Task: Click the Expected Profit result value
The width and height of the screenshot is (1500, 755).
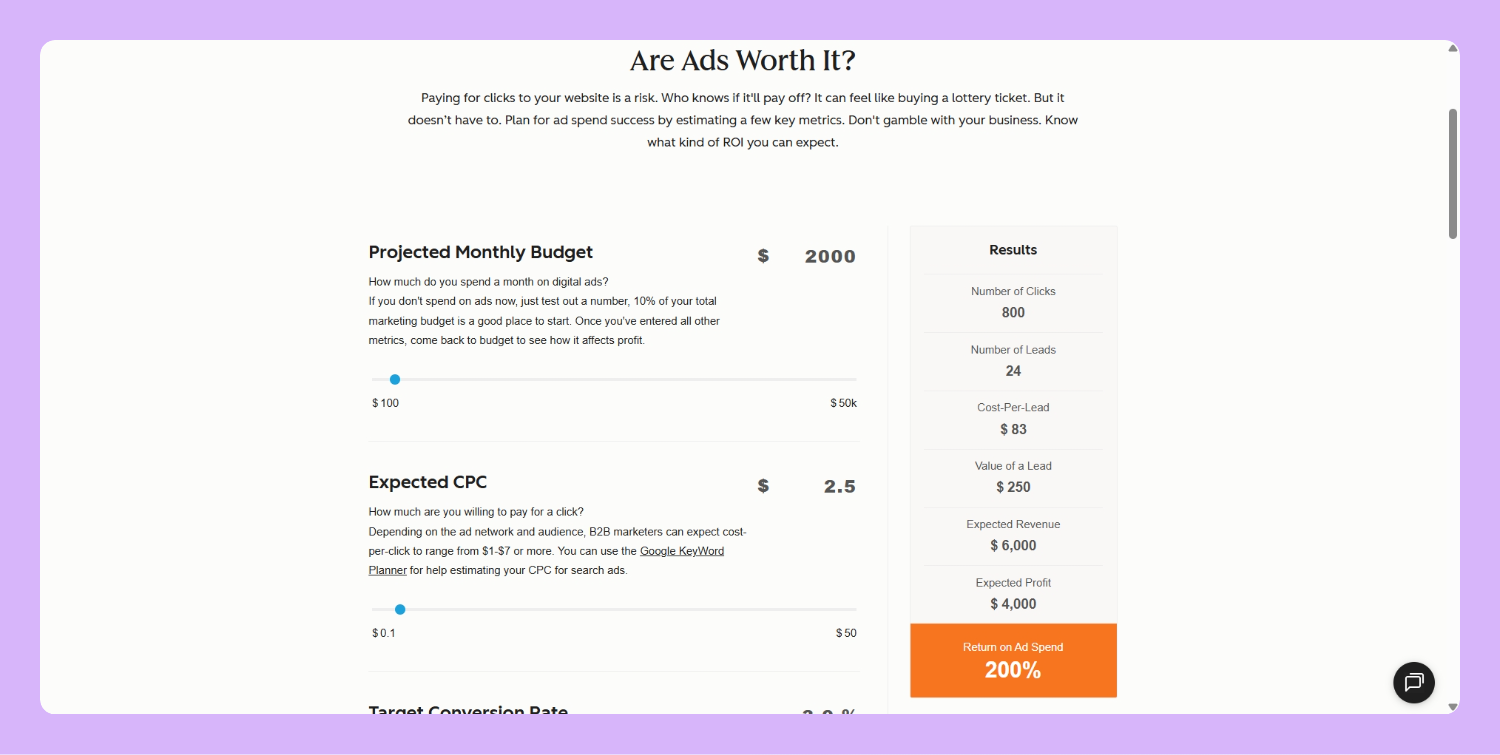Action: 1013,604
